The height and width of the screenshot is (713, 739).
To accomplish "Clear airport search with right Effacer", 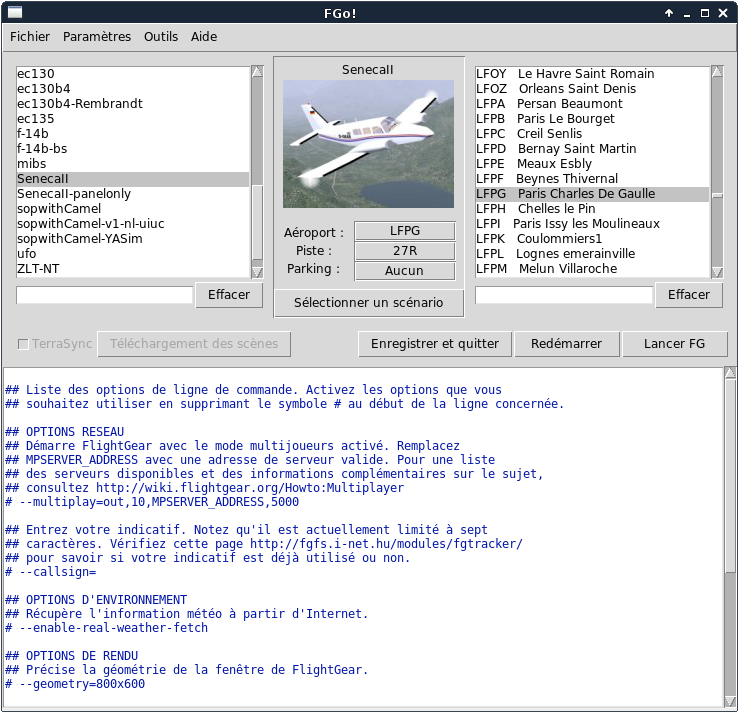I will pyautogui.click(x=689, y=295).
